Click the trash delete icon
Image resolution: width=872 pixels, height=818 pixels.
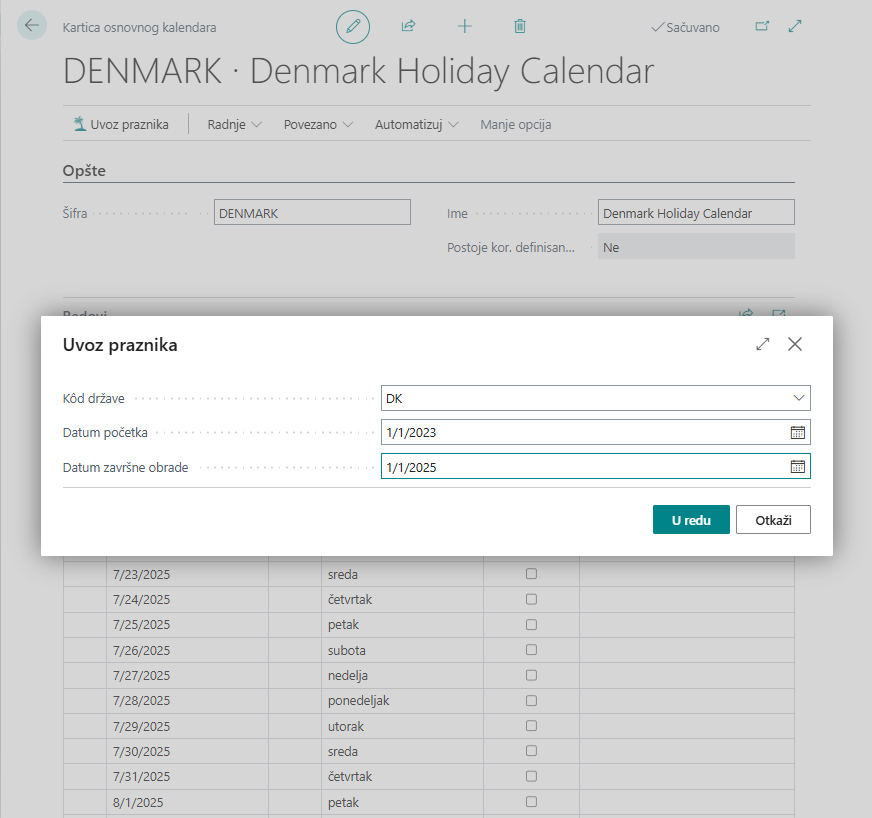click(x=520, y=27)
